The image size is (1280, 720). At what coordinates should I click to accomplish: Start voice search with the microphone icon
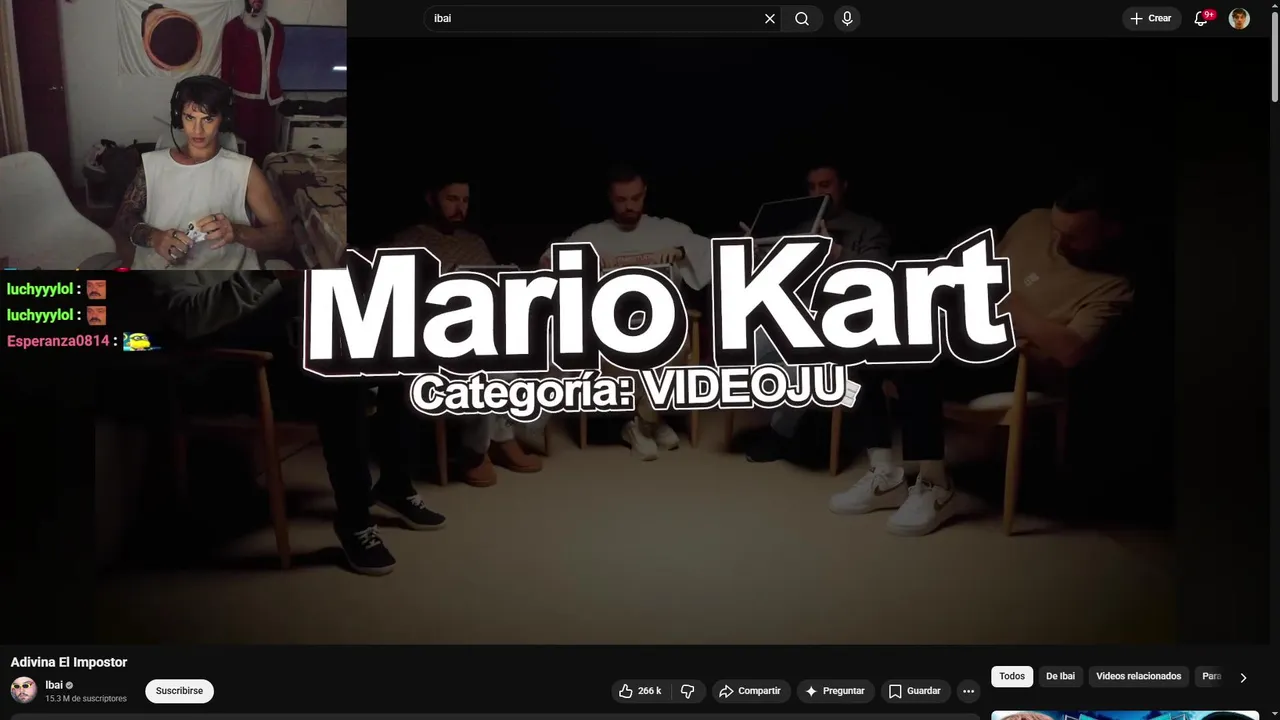847,18
